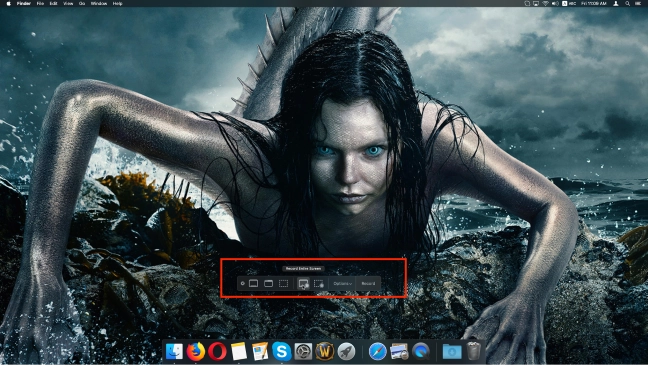
Task: Select Capture Selected Portion icon
Action: point(284,283)
